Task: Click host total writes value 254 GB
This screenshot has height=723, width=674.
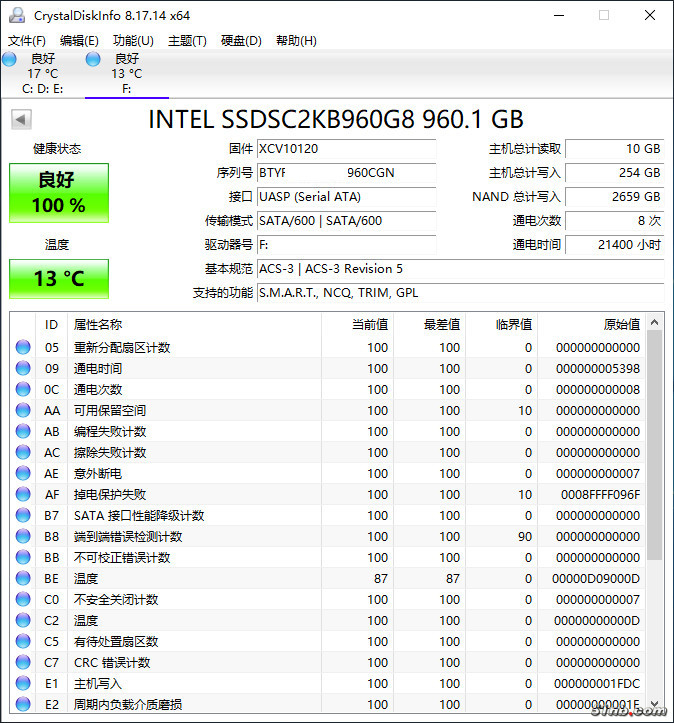Action: pos(615,173)
